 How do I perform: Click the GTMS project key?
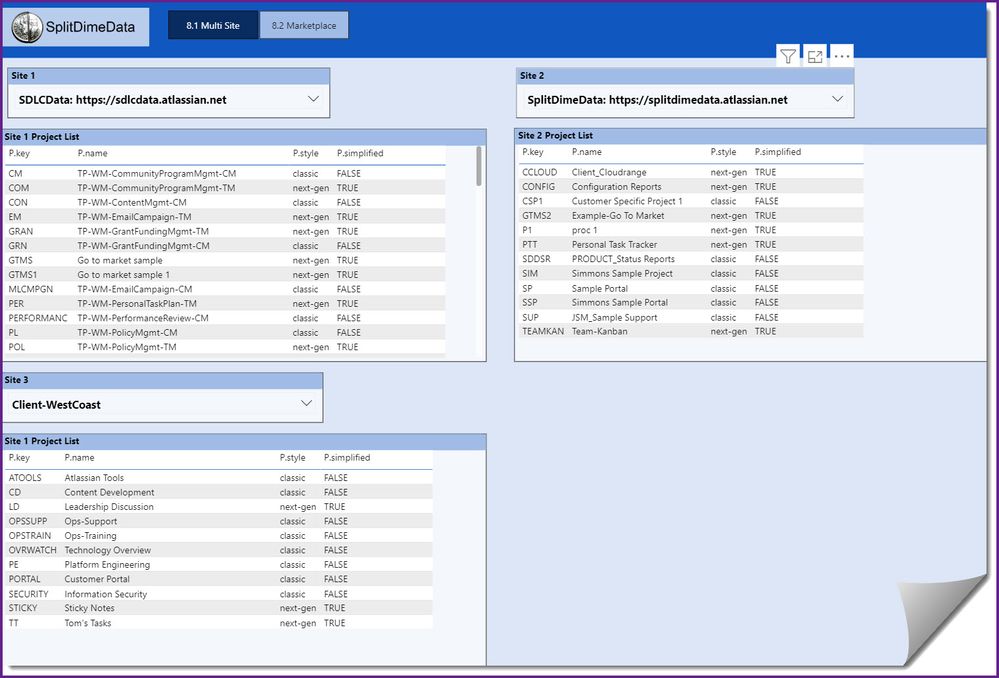pos(20,260)
